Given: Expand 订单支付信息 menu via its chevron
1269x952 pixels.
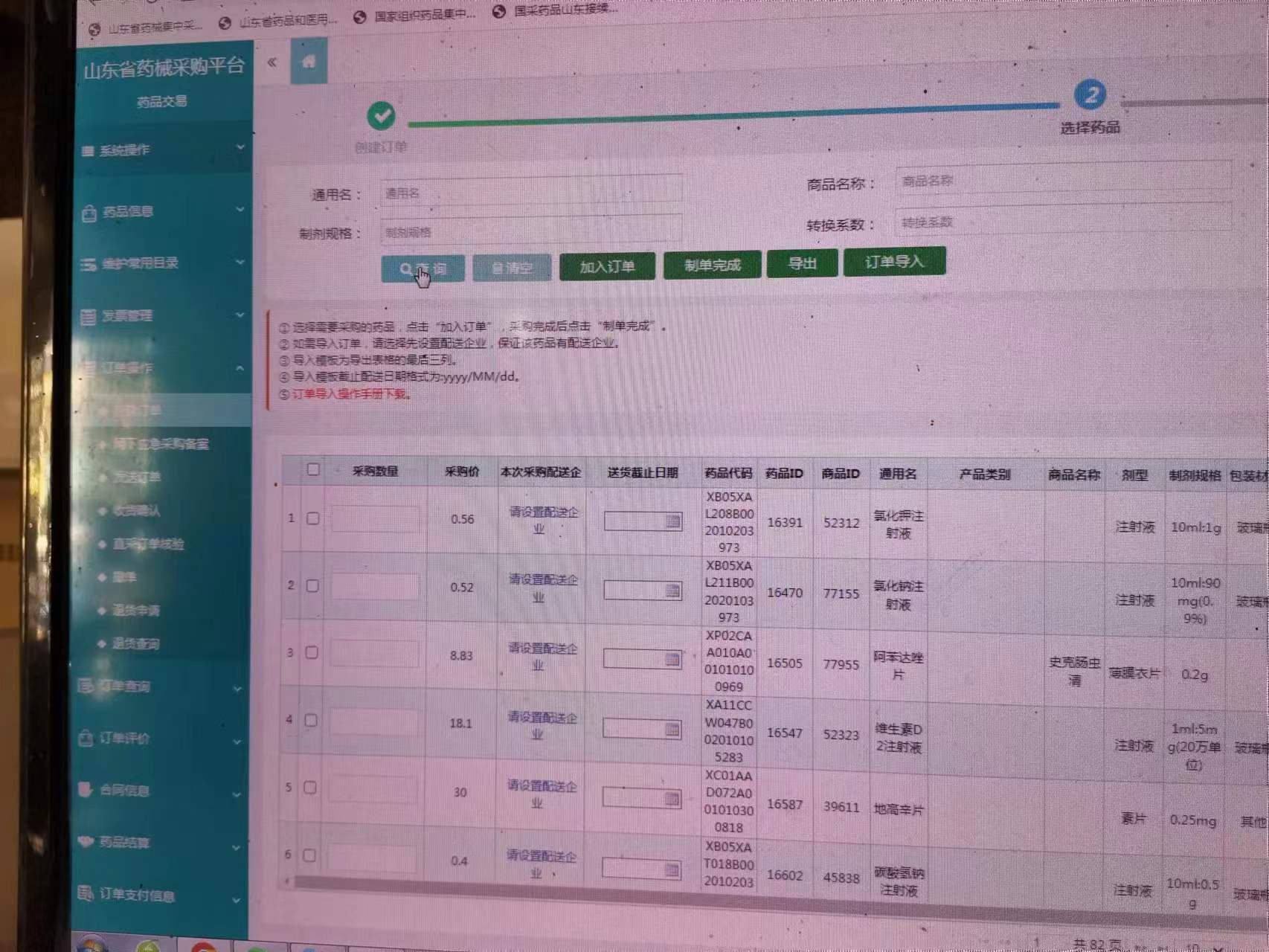Looking at the screenshot, I should [236, 900].
